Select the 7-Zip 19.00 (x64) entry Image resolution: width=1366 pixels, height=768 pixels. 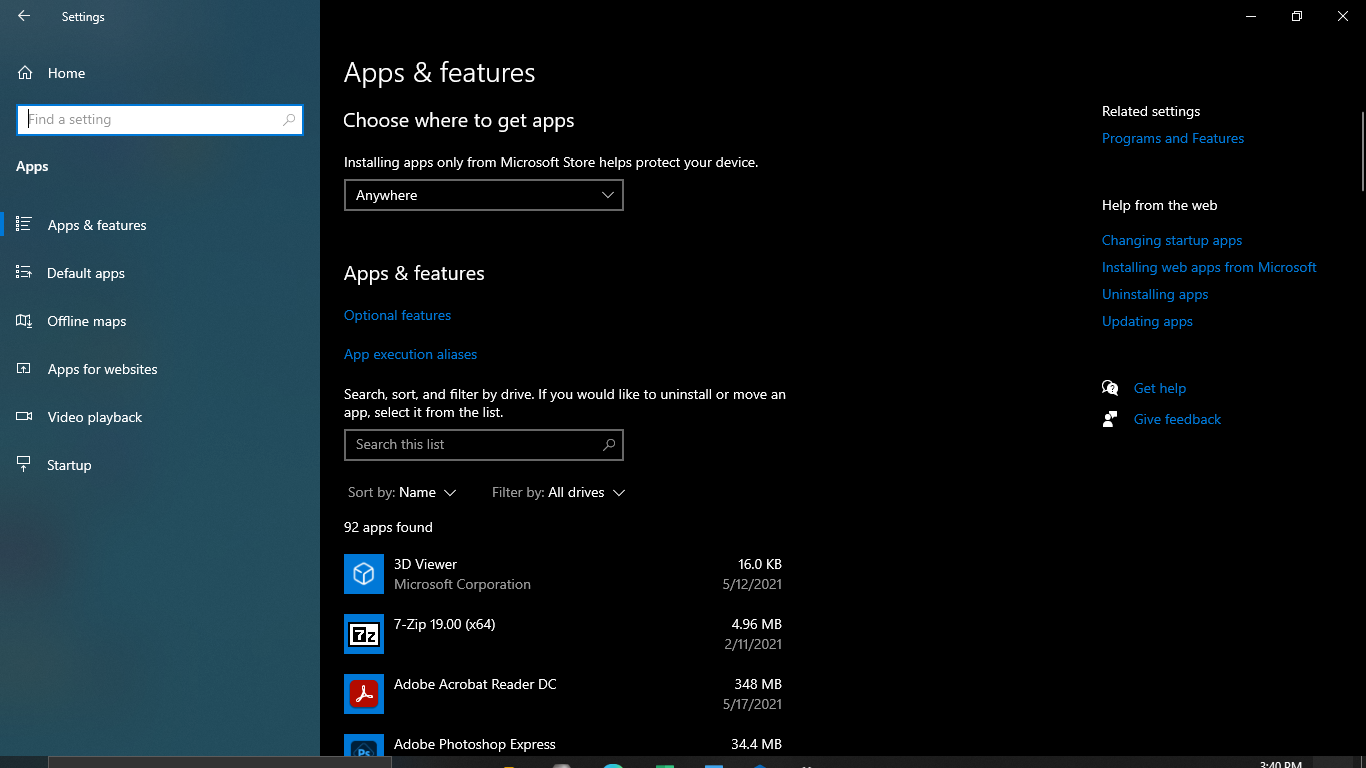(564, 634)
